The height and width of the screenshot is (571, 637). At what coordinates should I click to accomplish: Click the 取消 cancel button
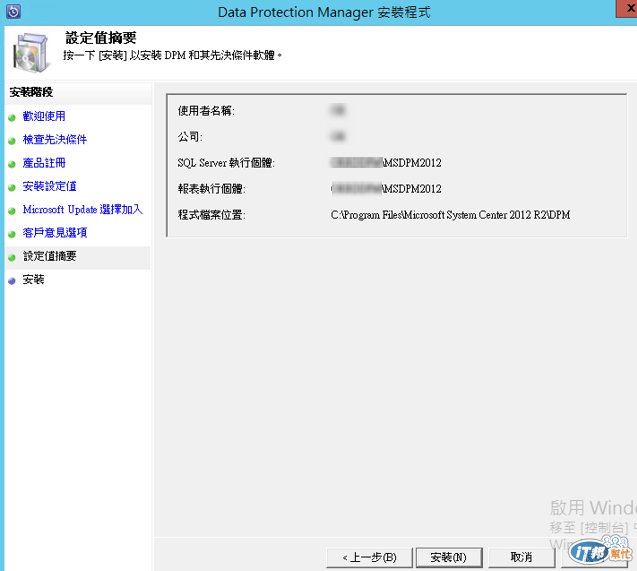522,558
